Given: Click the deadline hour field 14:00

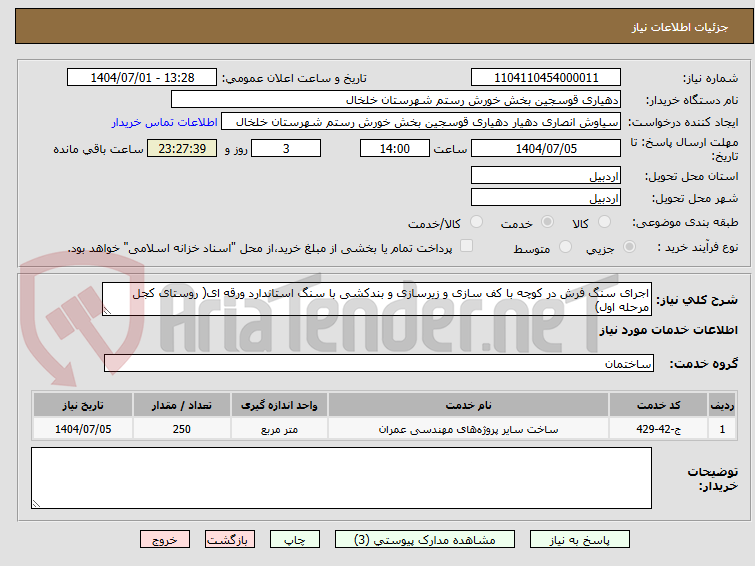Looking at the screenshot, I should click(x=395, y=148).
